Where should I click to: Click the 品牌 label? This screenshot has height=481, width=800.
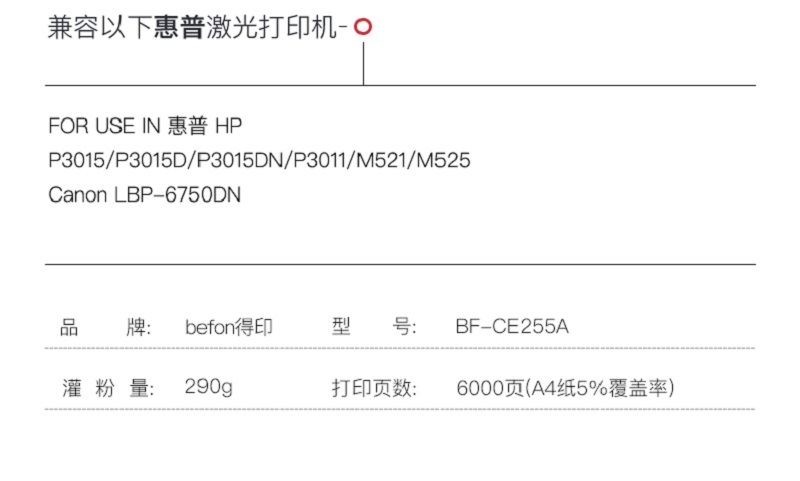105,327
